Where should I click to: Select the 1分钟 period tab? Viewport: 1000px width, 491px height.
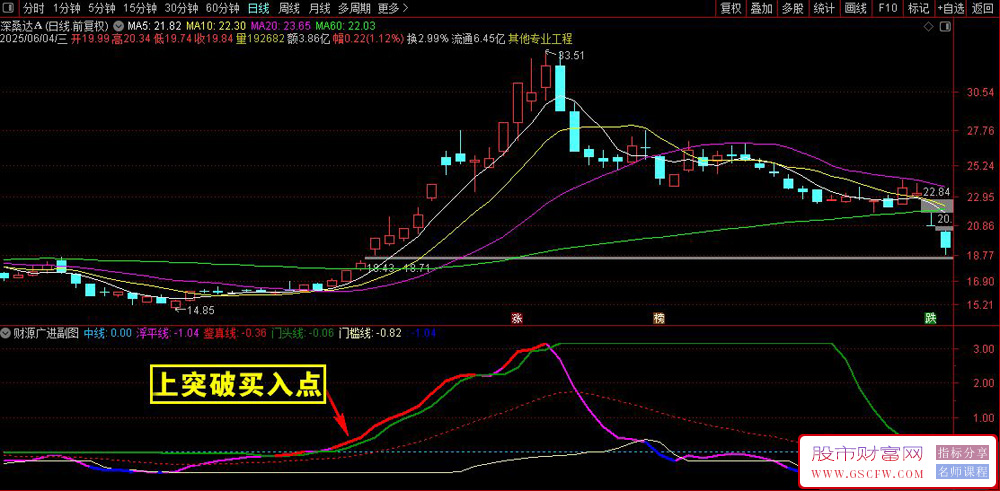(66, 8)
